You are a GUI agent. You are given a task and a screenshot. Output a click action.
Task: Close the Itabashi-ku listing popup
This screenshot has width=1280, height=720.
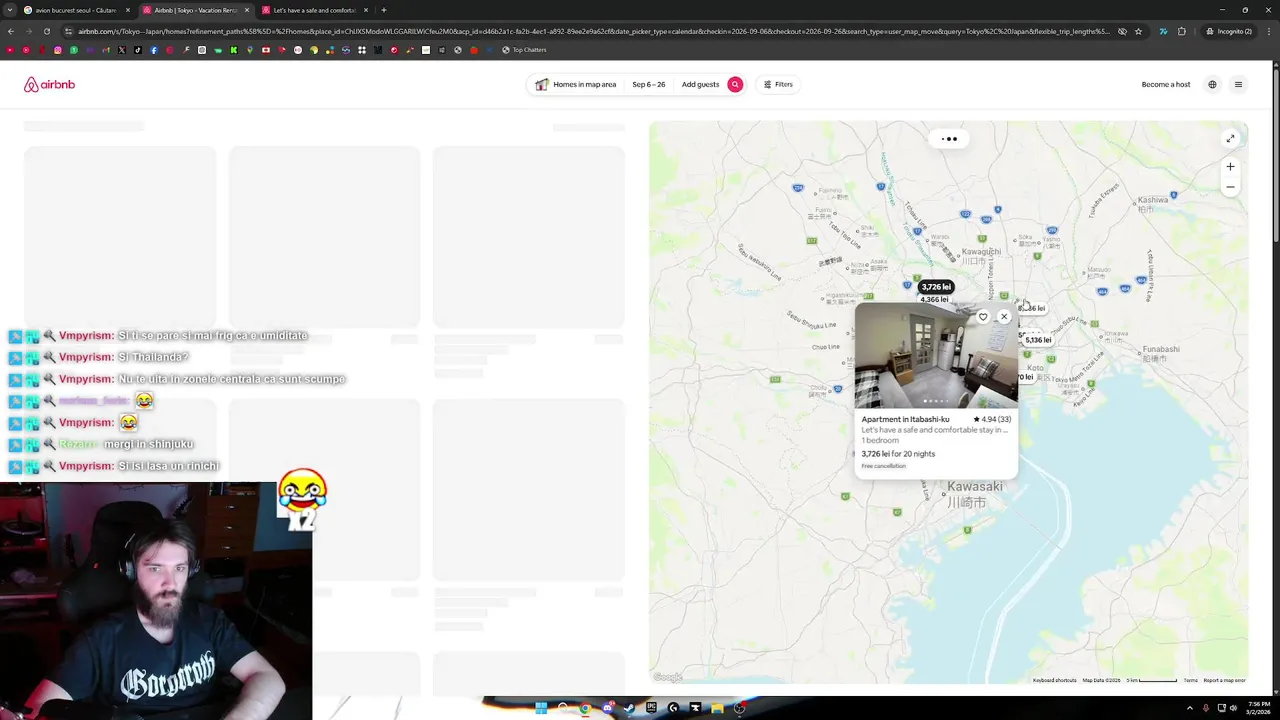point(1004,317)
